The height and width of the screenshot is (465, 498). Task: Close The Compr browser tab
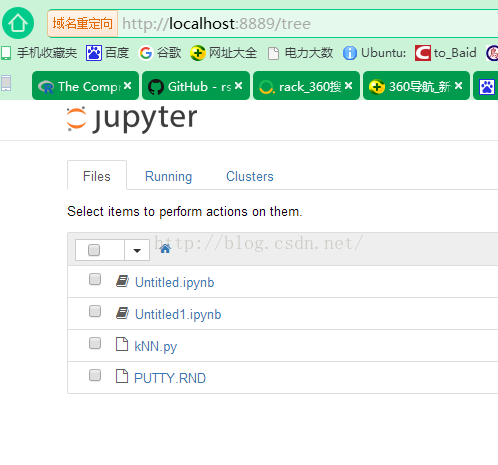(127, 86)
